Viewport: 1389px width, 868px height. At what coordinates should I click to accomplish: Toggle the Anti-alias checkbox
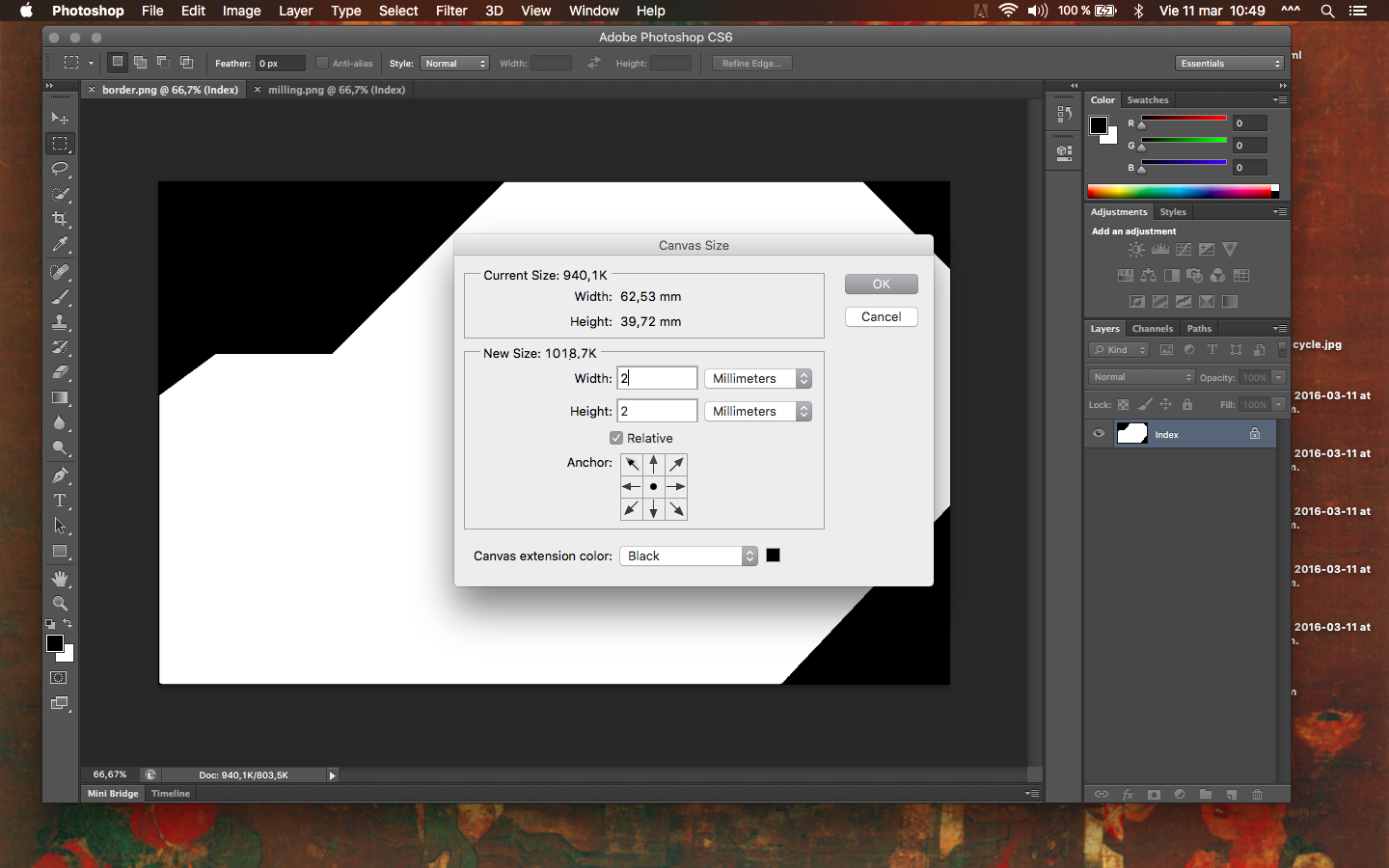coord(322,64)
